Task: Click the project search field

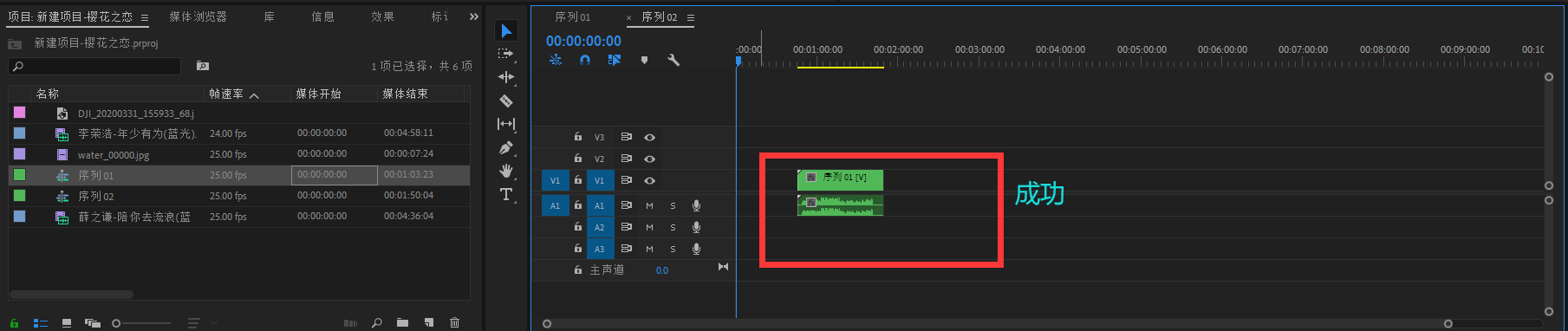Action: click(x=94, y=66)
